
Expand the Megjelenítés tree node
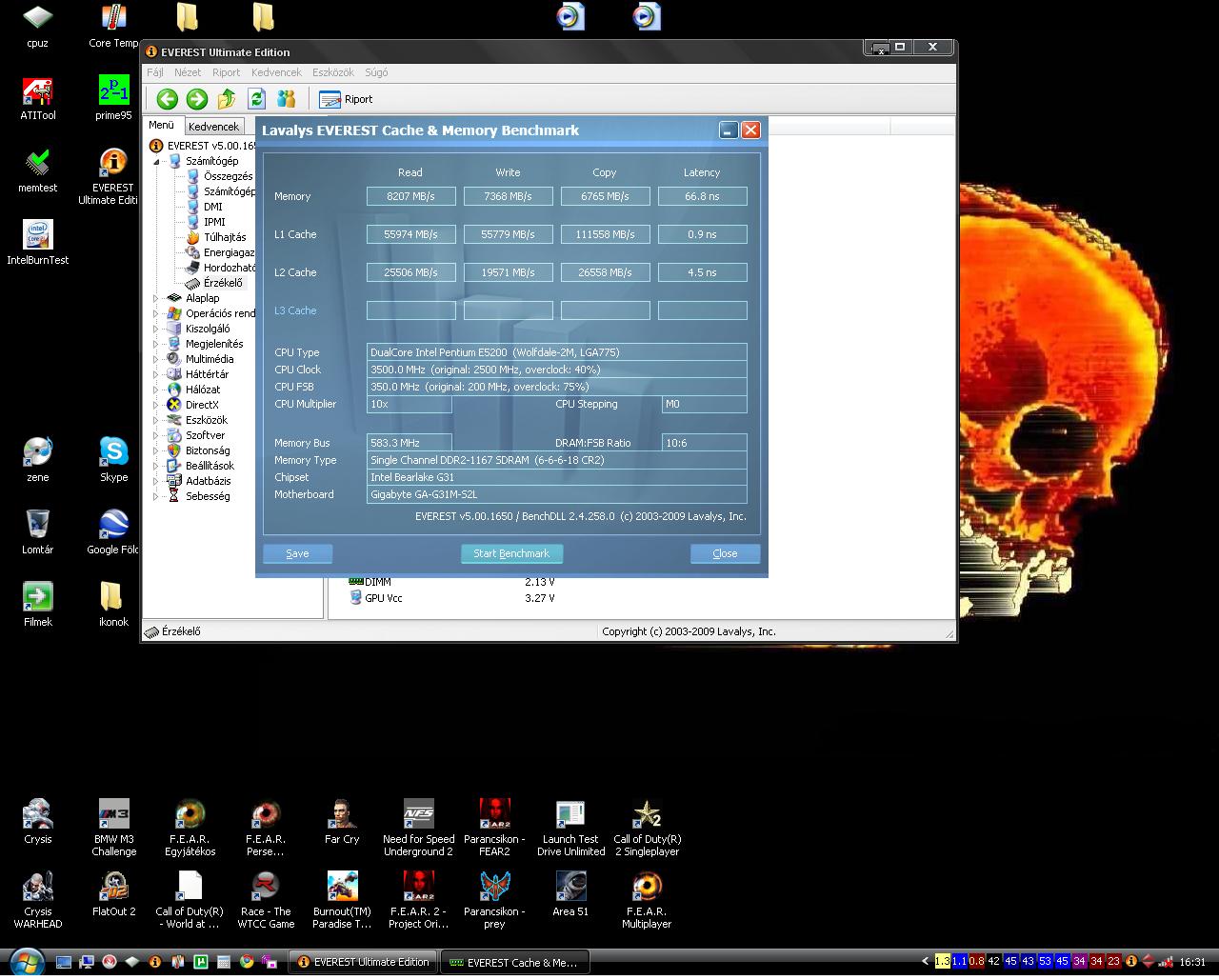157,344
